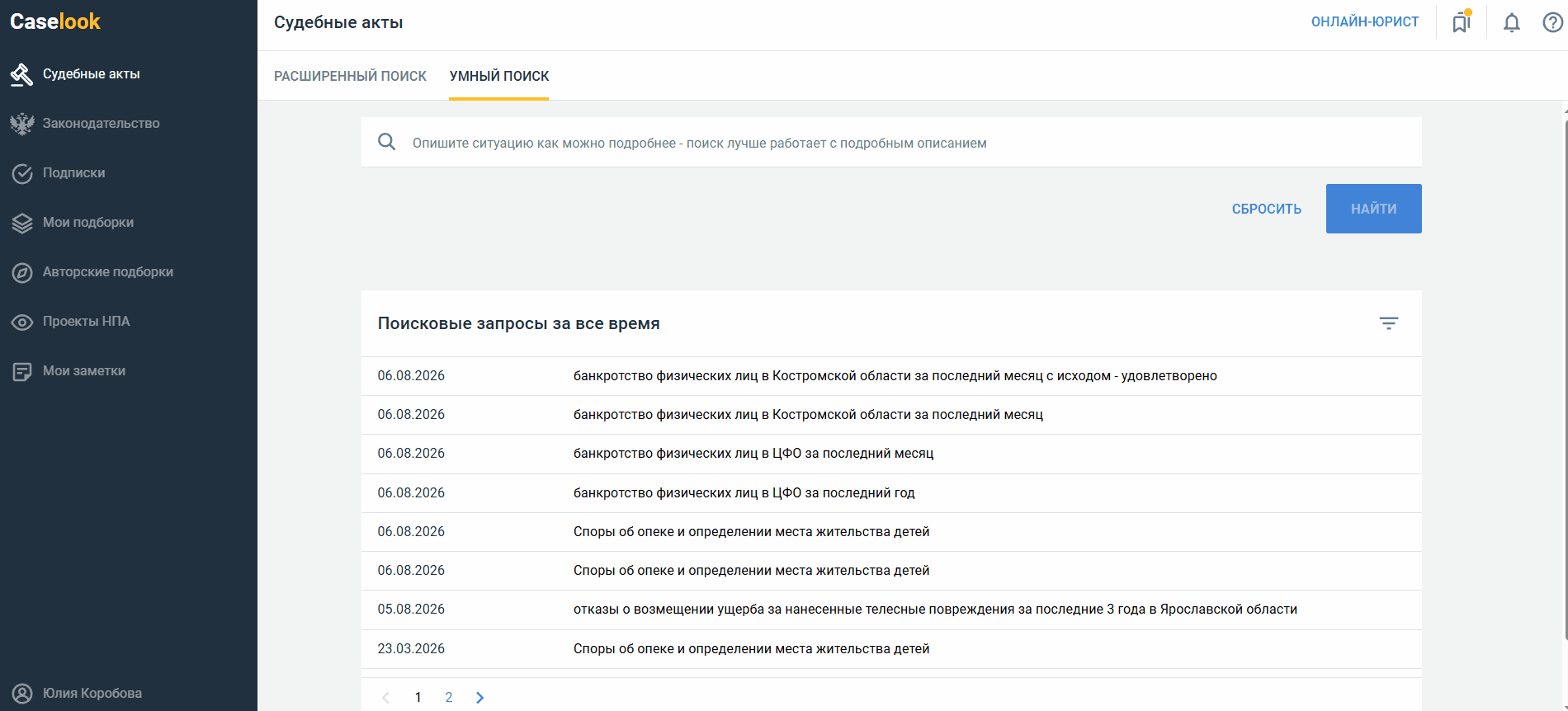Open the filter icon for search queries
The height and width of the screenshot is (711, 1568).
(x=1389, y=323)
